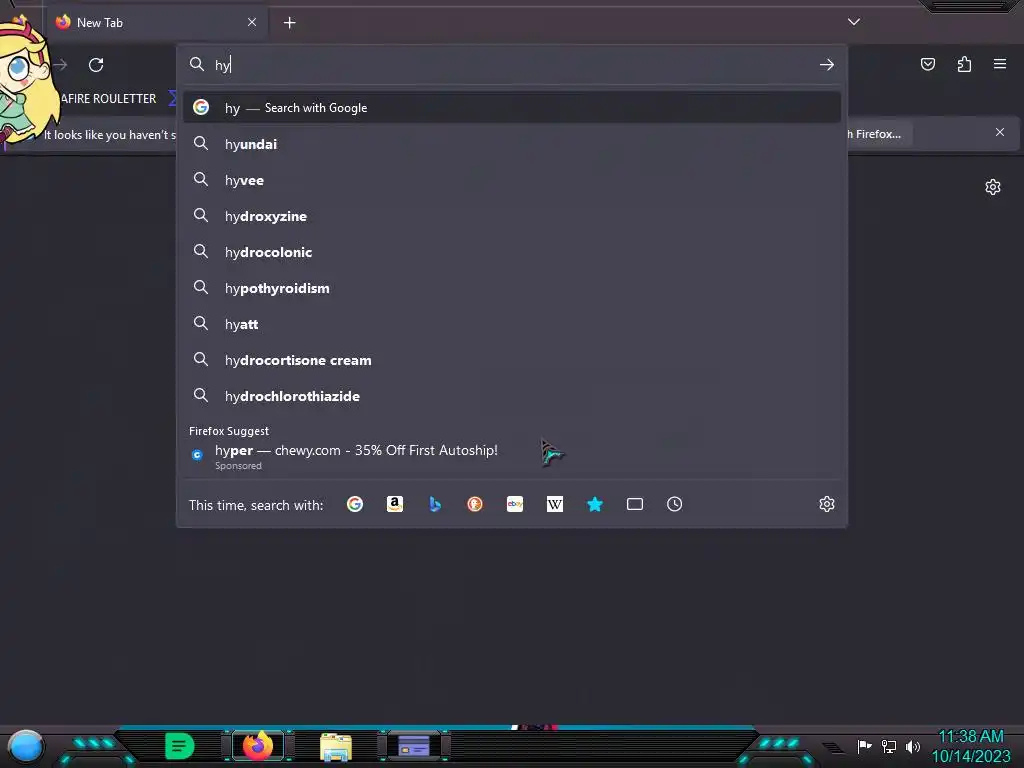The image size is (1024, 768).
Task: Open sponsored chewy.com hyper suggestion
Action: [x=512, y=456]
